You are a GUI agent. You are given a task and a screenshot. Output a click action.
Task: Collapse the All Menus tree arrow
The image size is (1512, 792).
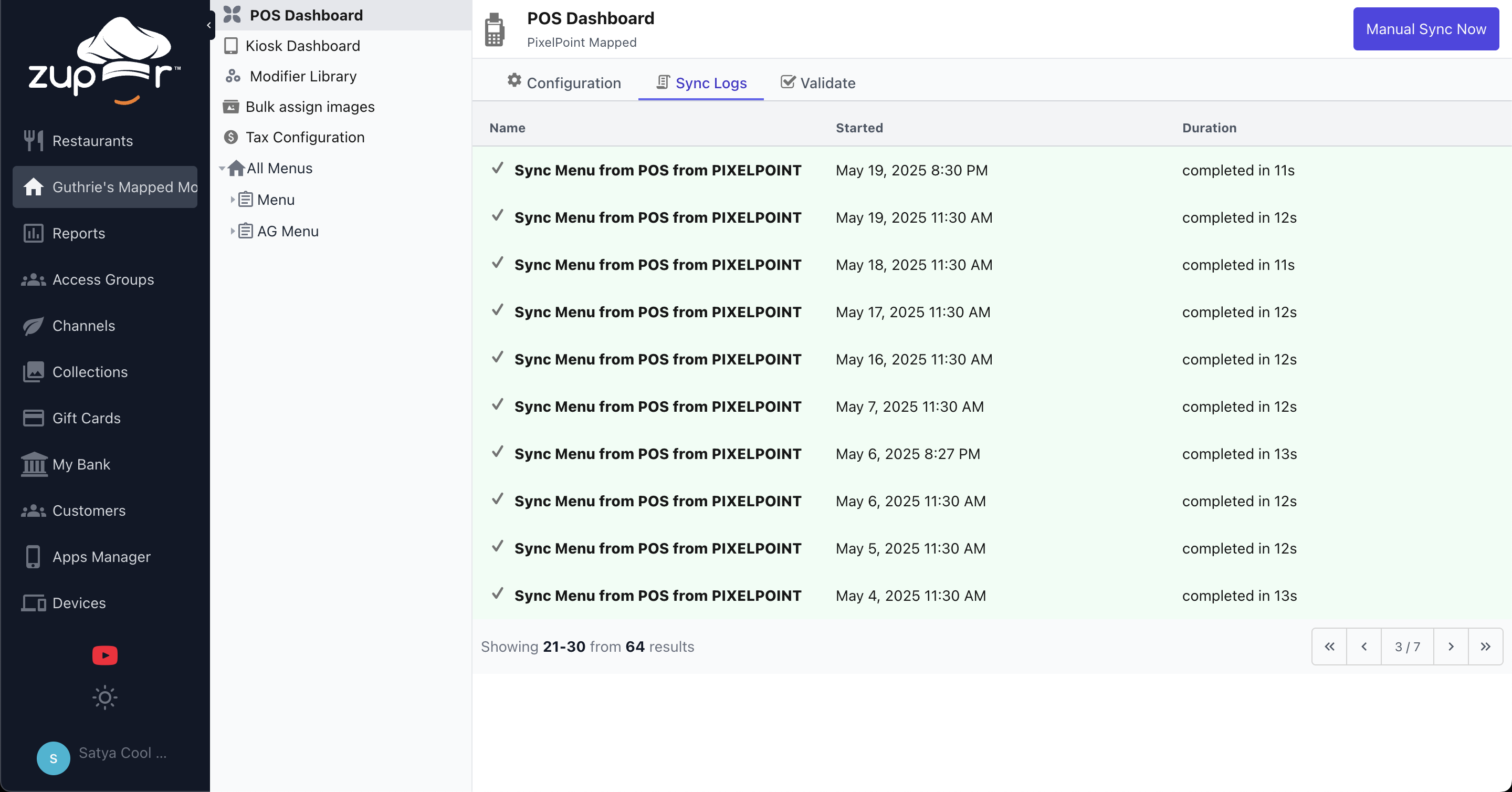point(222,169)
